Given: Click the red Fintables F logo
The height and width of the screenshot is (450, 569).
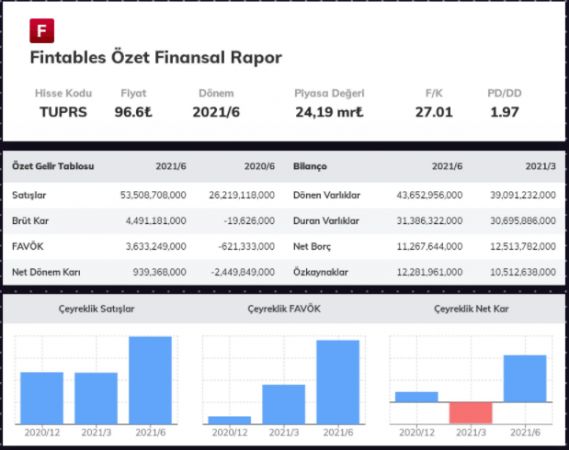Looking at the screenshot, I should point(42,30).
